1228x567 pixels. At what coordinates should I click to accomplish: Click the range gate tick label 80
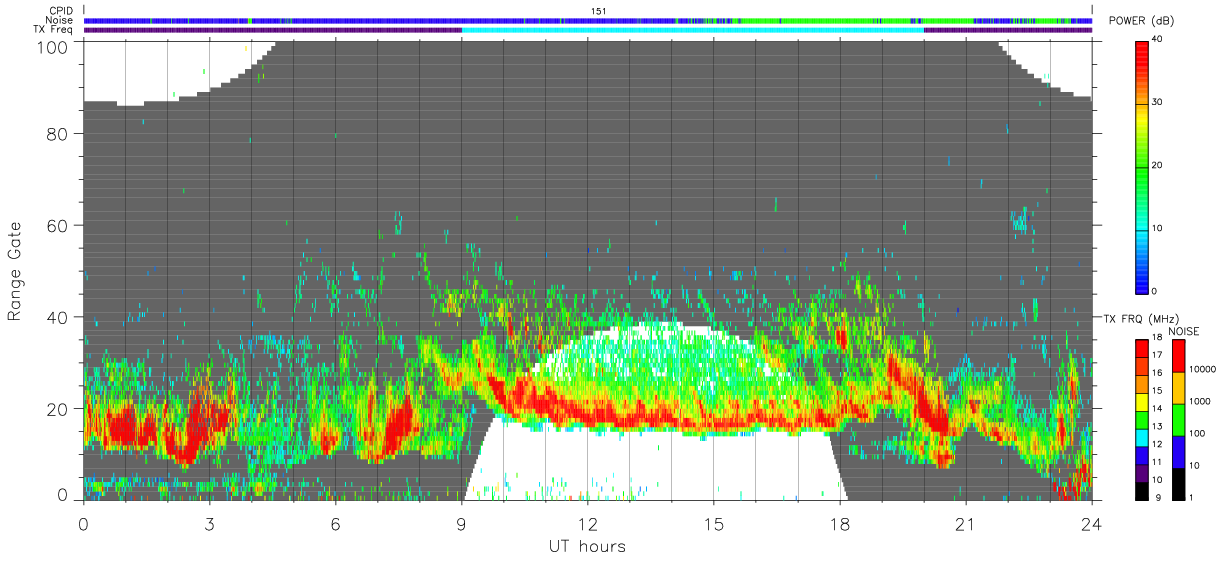point(55,134)
